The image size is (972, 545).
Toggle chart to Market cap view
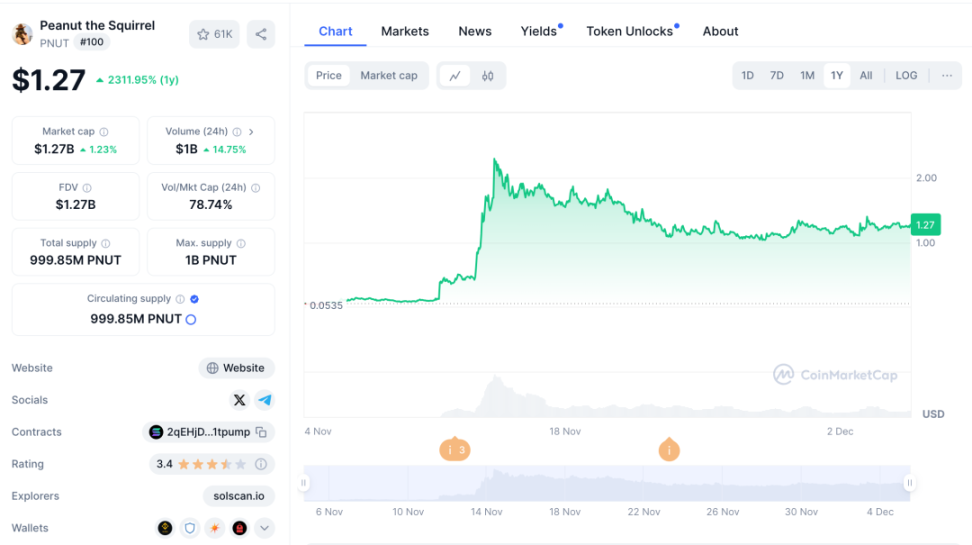coord(388,76)
